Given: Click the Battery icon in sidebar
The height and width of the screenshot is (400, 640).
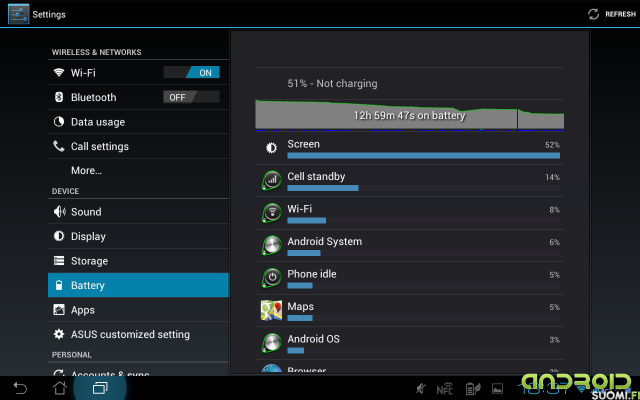Looking at the screenshot, I should point(59,285).
